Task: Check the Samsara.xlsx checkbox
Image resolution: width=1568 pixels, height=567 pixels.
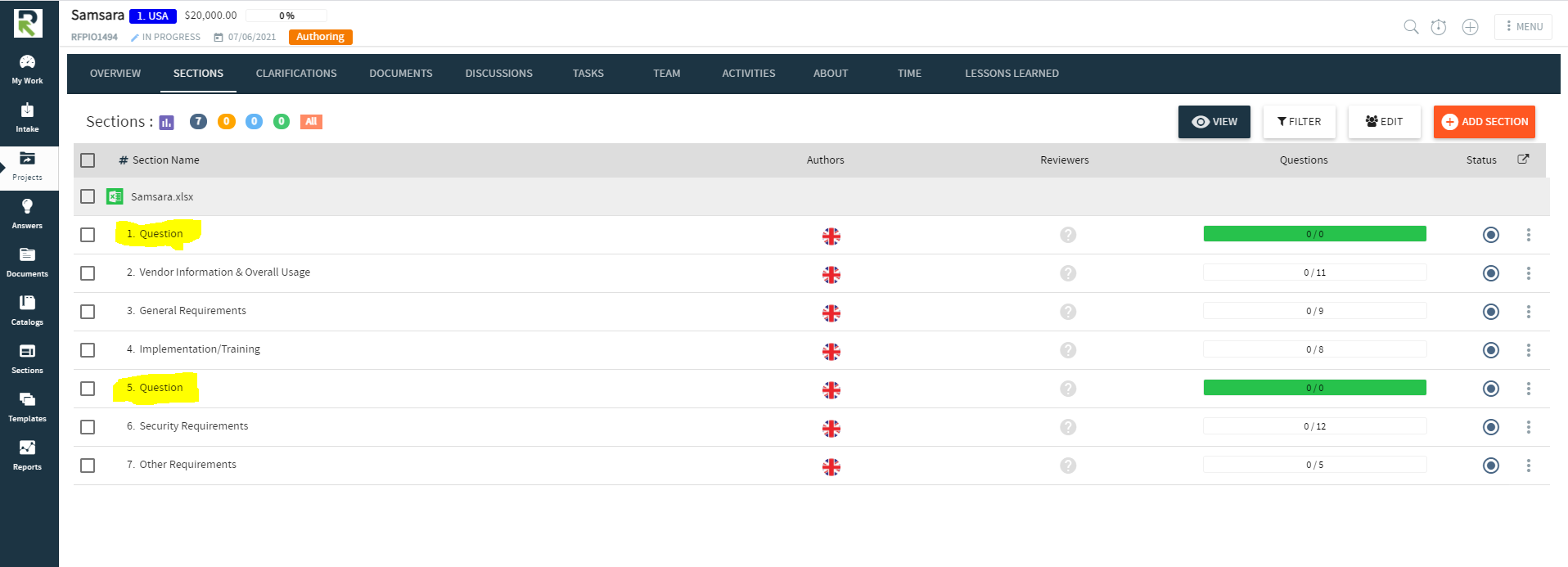Action: [88, 196]
